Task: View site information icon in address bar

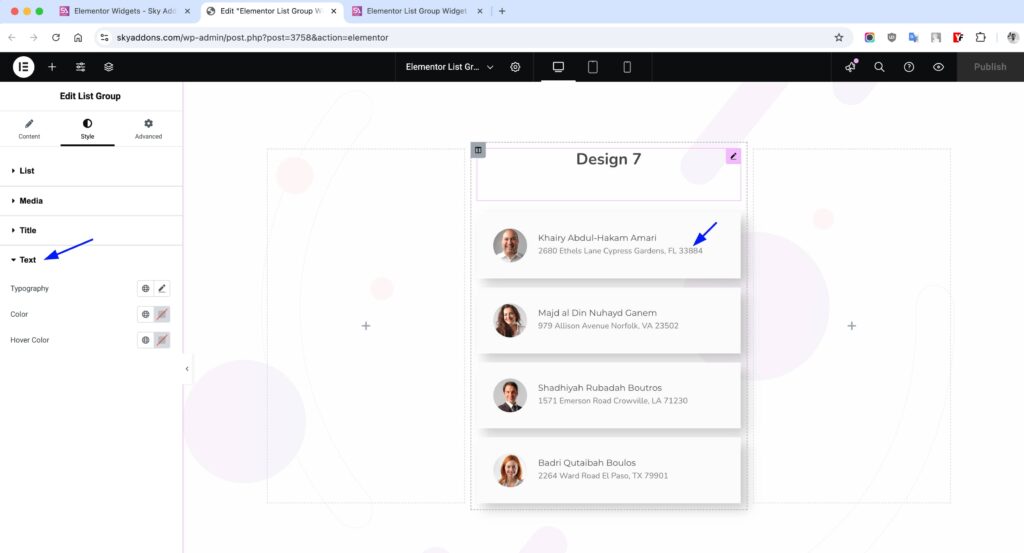Action: 104,37
